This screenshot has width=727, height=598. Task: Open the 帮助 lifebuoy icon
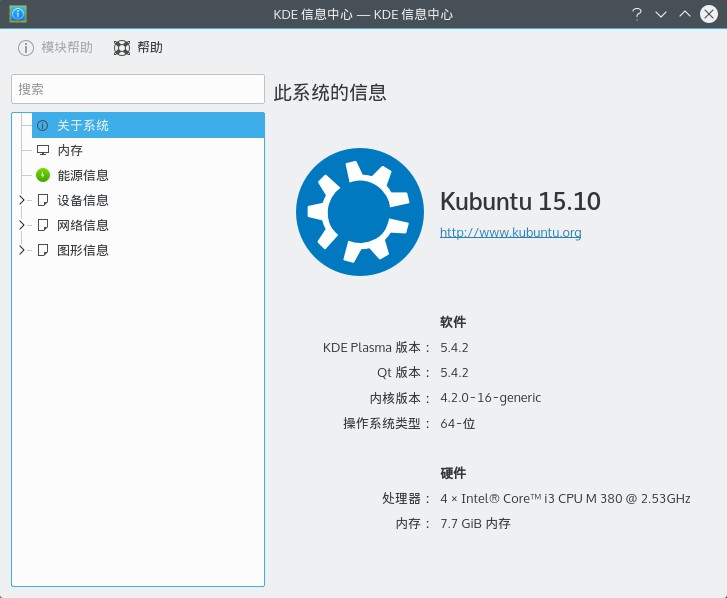122,48
